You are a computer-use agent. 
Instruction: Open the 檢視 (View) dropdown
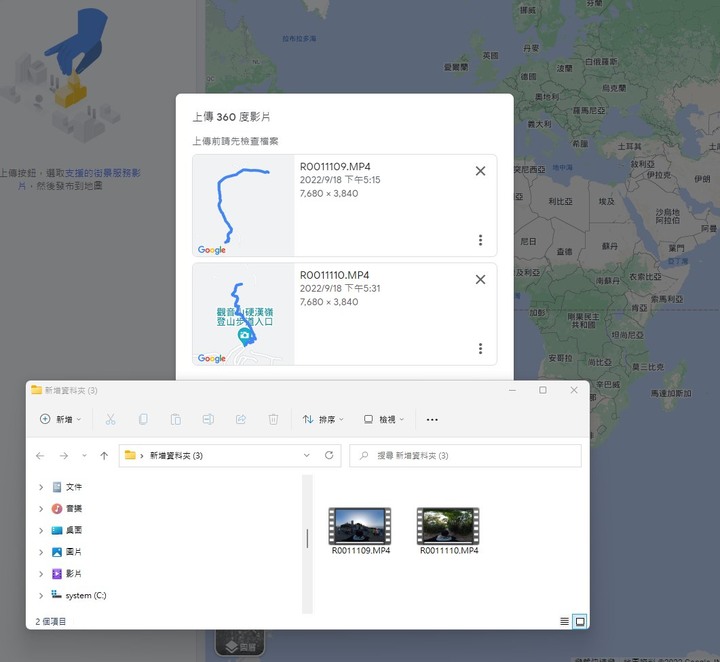(384, 419)
